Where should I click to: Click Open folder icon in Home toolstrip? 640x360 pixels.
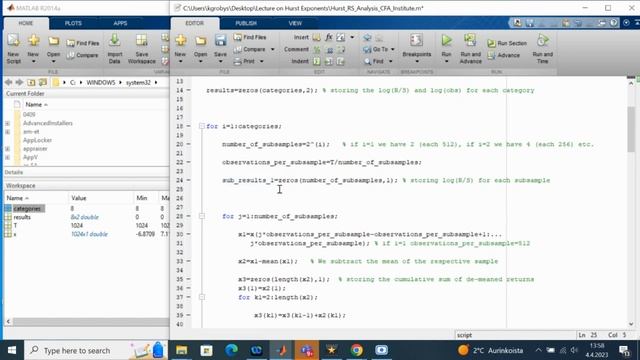point(53,40)
